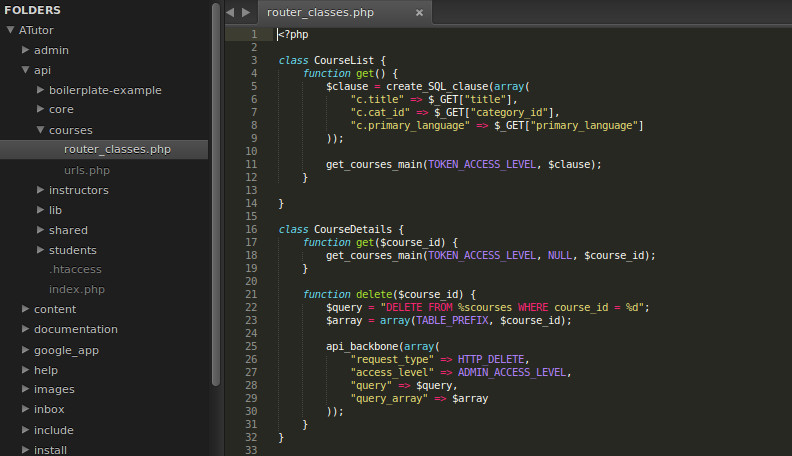This screenshot has height=456, width=792.
Task: Expand the boilerplate-example folder
Action: point(40,90)
